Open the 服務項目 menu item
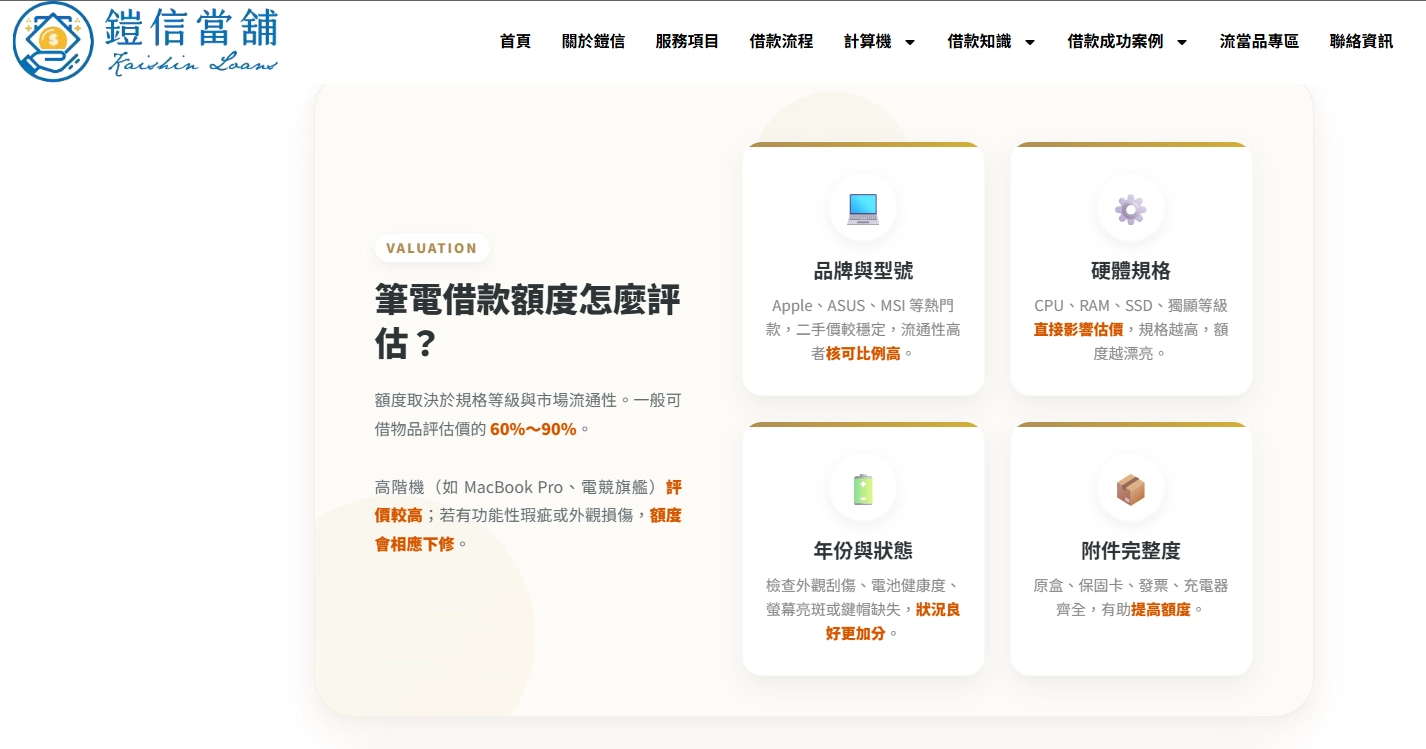Viewport: 1426px width, 749px height. coord(687,43)
